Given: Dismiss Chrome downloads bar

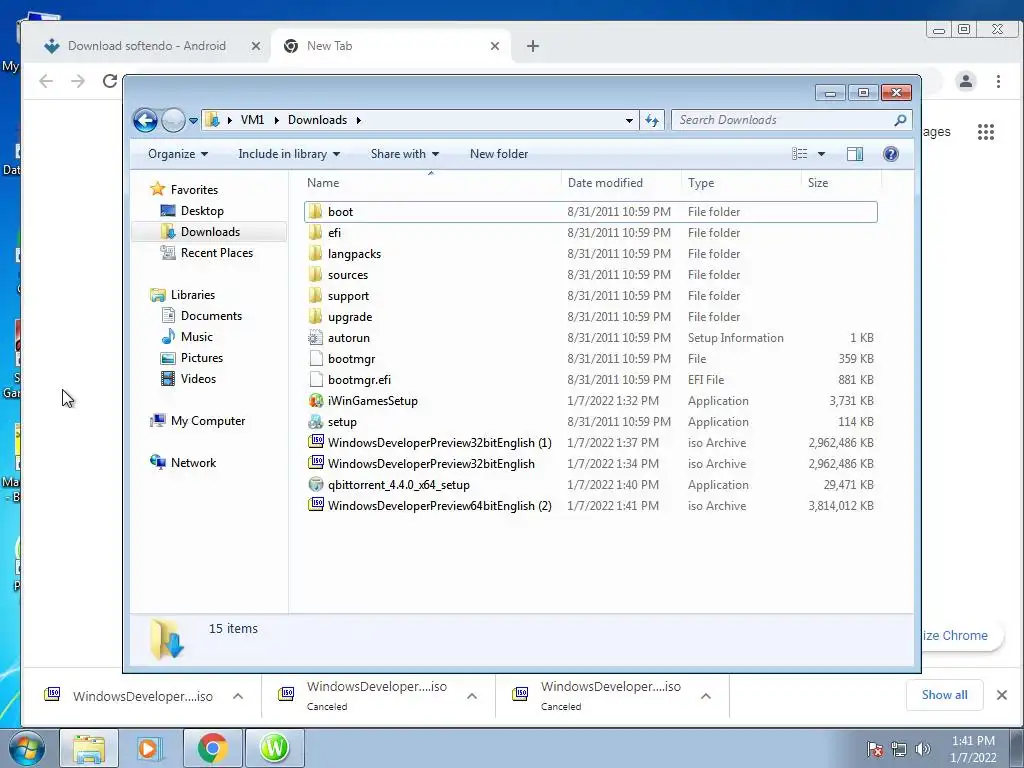Looking at the screenshot, I should (x=1002, y=695).
